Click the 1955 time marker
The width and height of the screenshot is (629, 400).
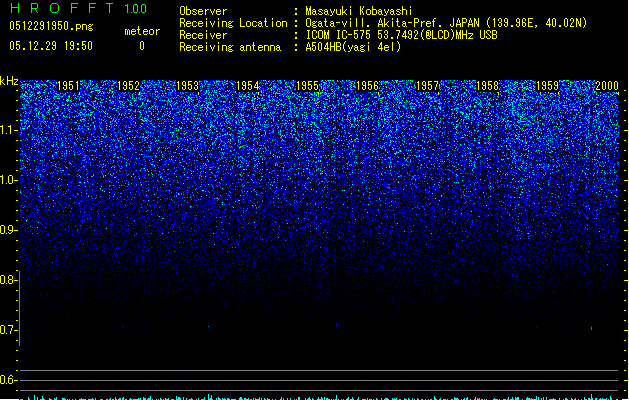(307, 86)
